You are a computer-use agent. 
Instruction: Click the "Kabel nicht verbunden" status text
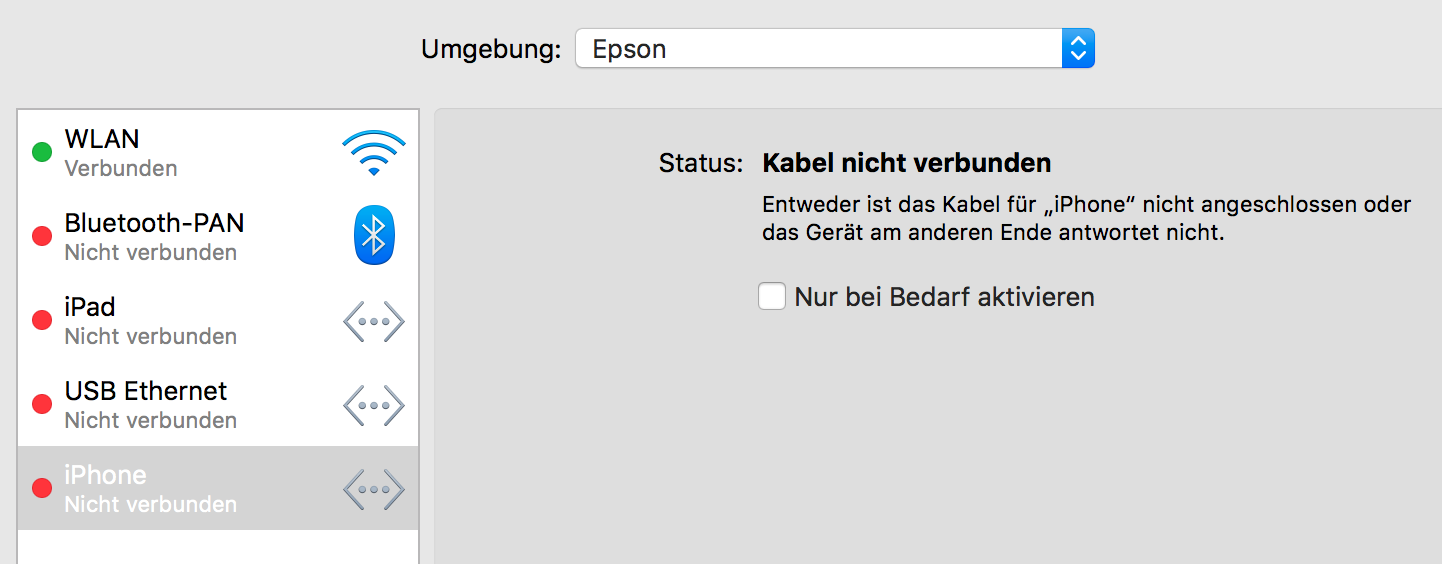906,163
